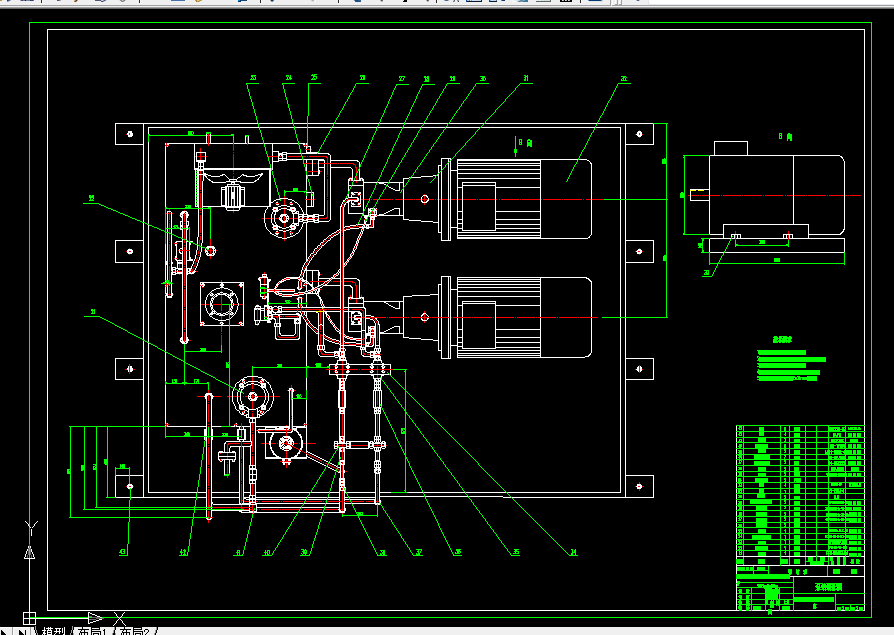Image resolution: width=894 pixels, height=635 pixels.
Task: Select part balloon number 41
Action: pos(239,552)
